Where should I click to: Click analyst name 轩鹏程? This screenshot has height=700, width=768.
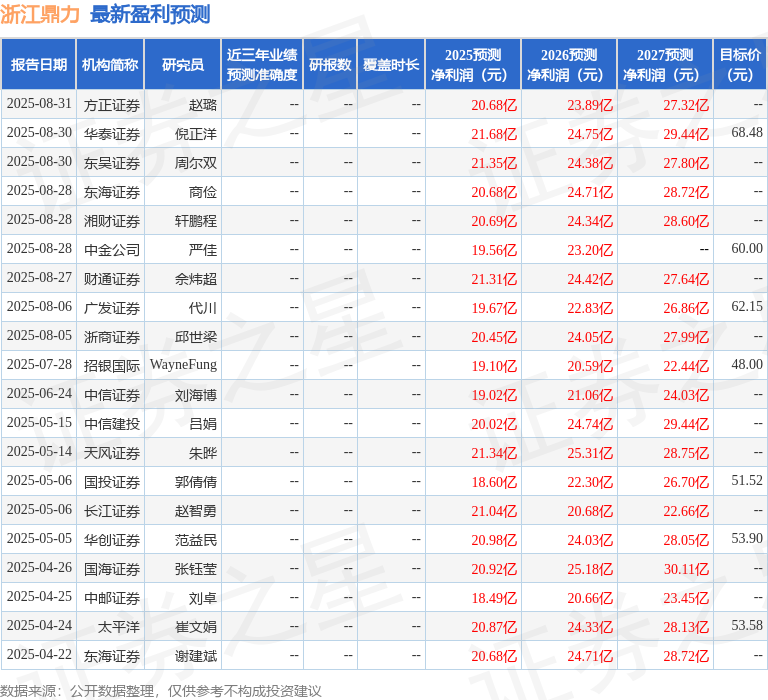click(196, 221)
